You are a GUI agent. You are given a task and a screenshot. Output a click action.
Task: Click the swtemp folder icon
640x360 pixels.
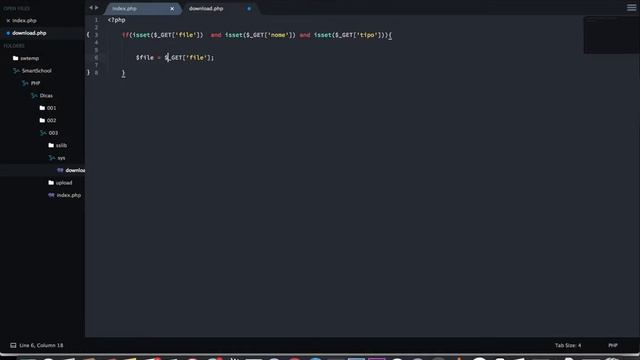tap(16, 58)
